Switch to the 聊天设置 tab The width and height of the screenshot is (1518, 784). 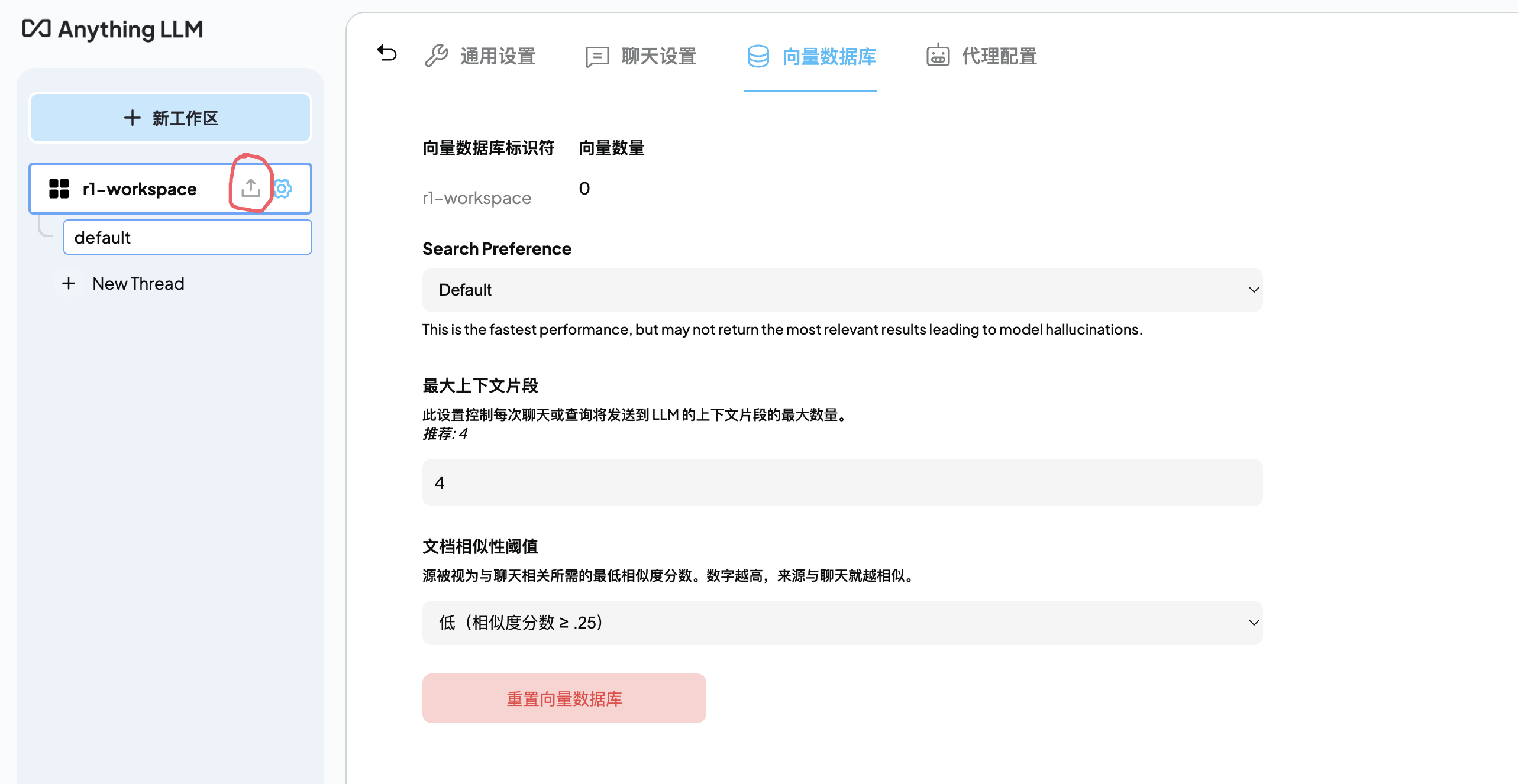[658, 56]
